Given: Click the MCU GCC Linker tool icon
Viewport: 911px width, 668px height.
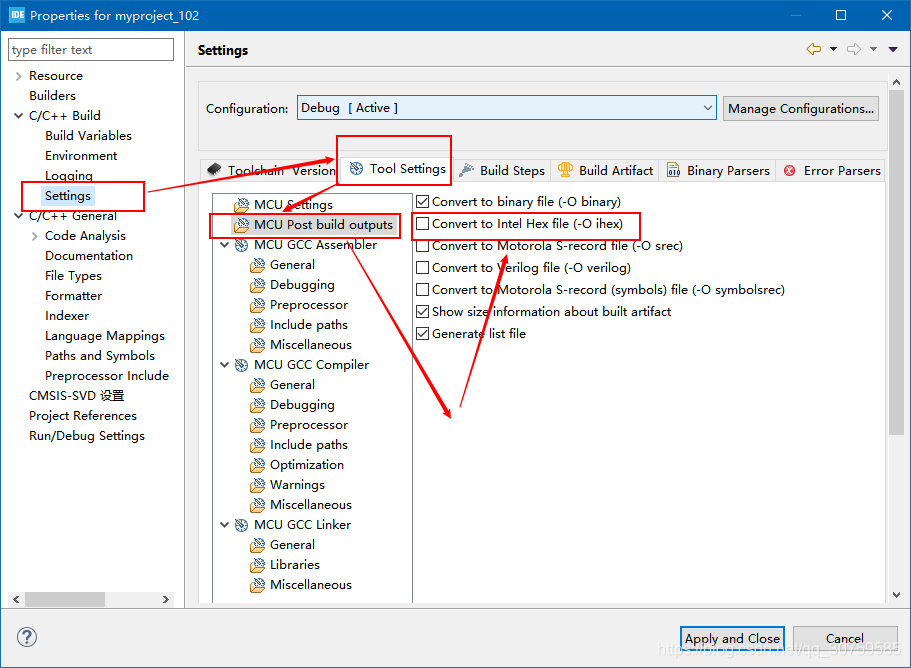Looking at the screenshot, I should (x=241, y=525).
